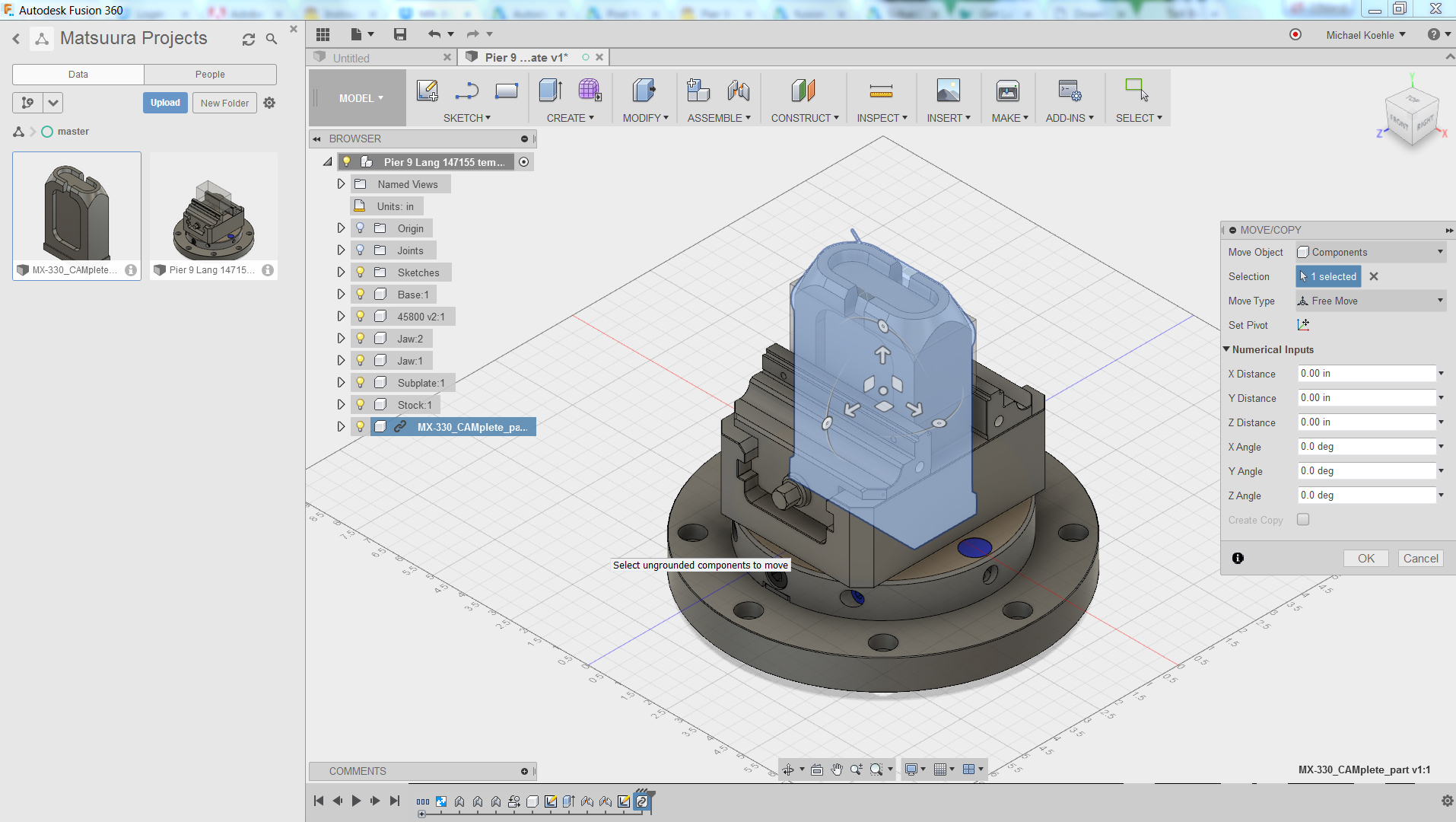Open the X Distance value dropdown arrow

coord(1441,374)
